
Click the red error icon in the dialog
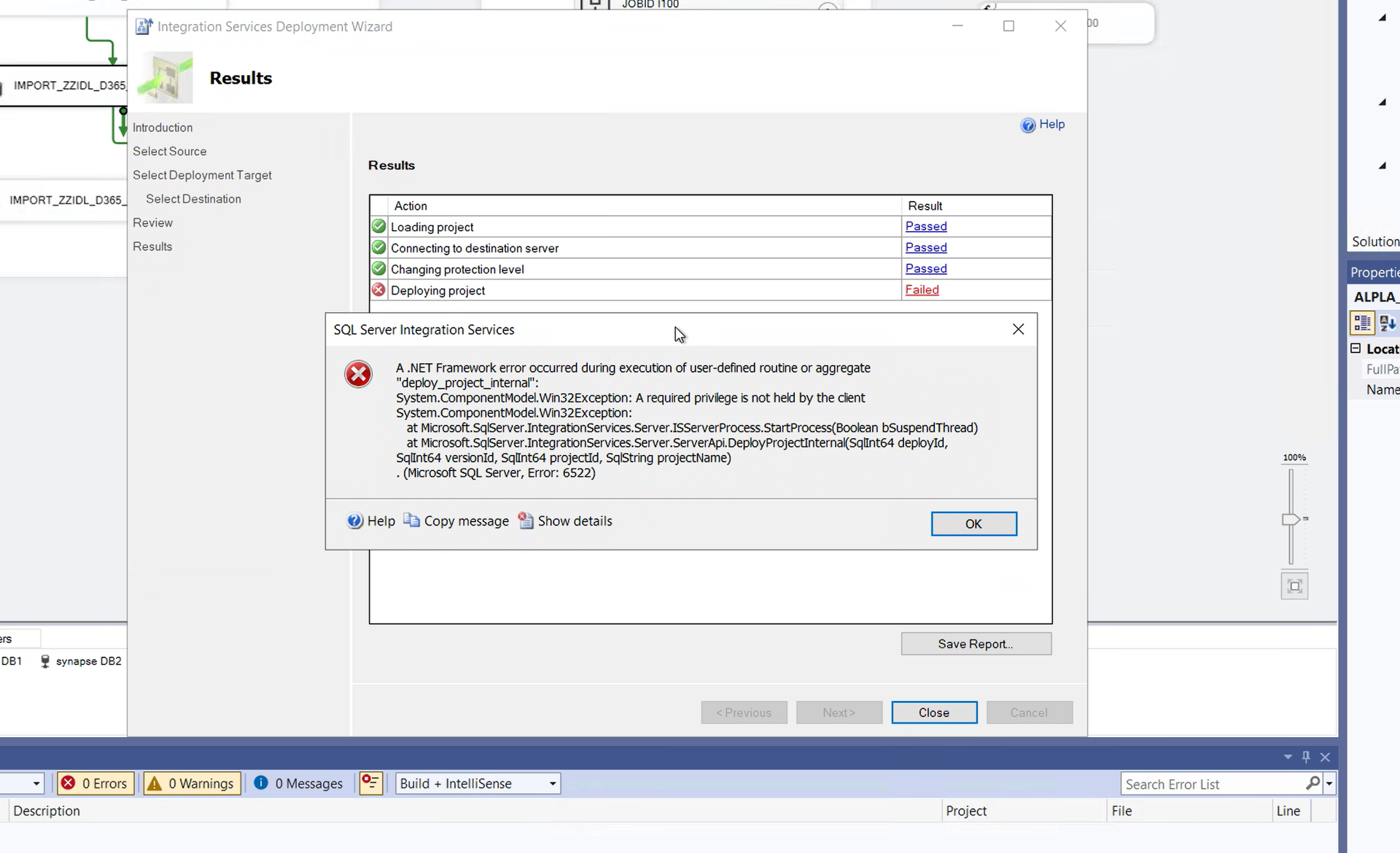click(x=358, y=374)
